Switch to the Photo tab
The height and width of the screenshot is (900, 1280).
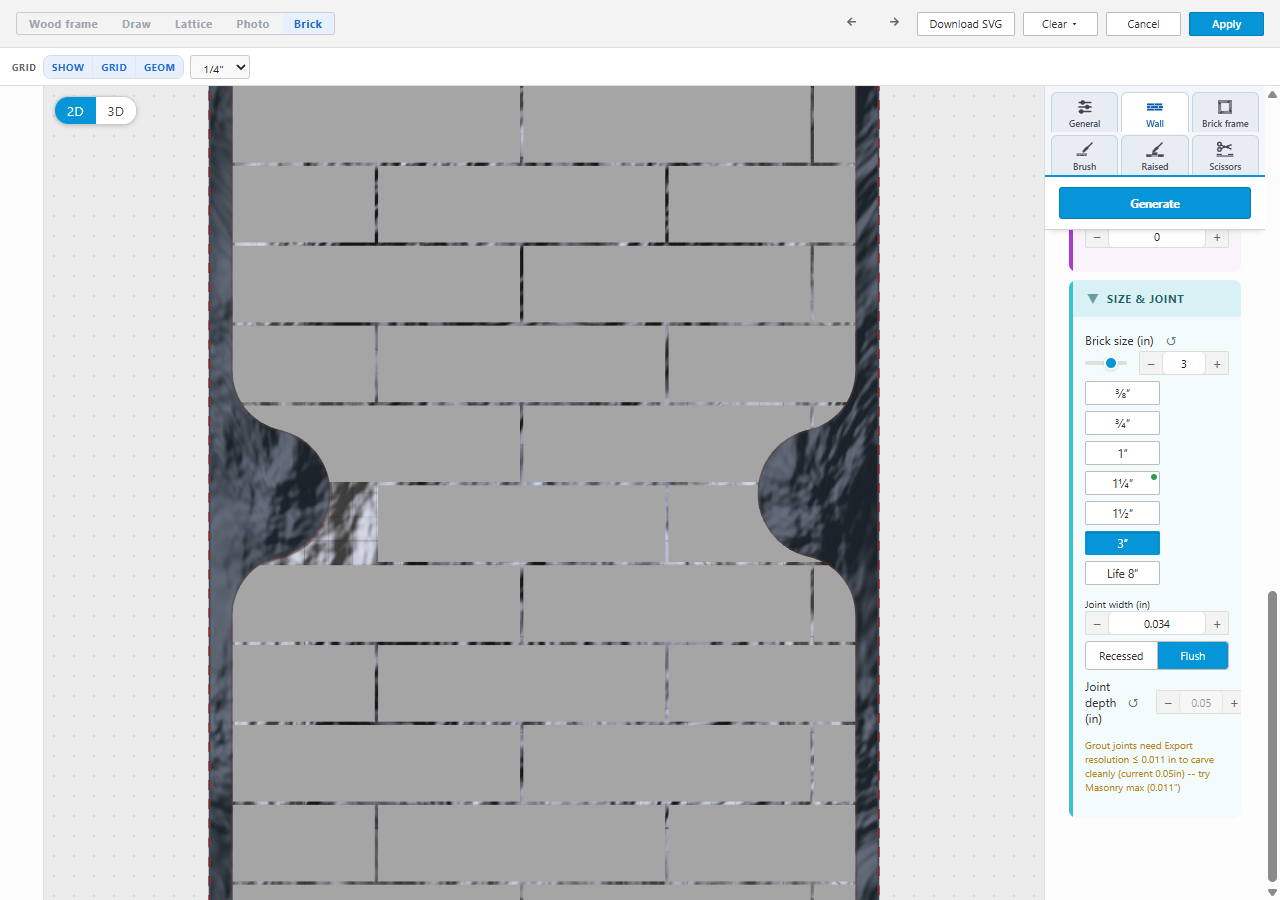(253, 24)
